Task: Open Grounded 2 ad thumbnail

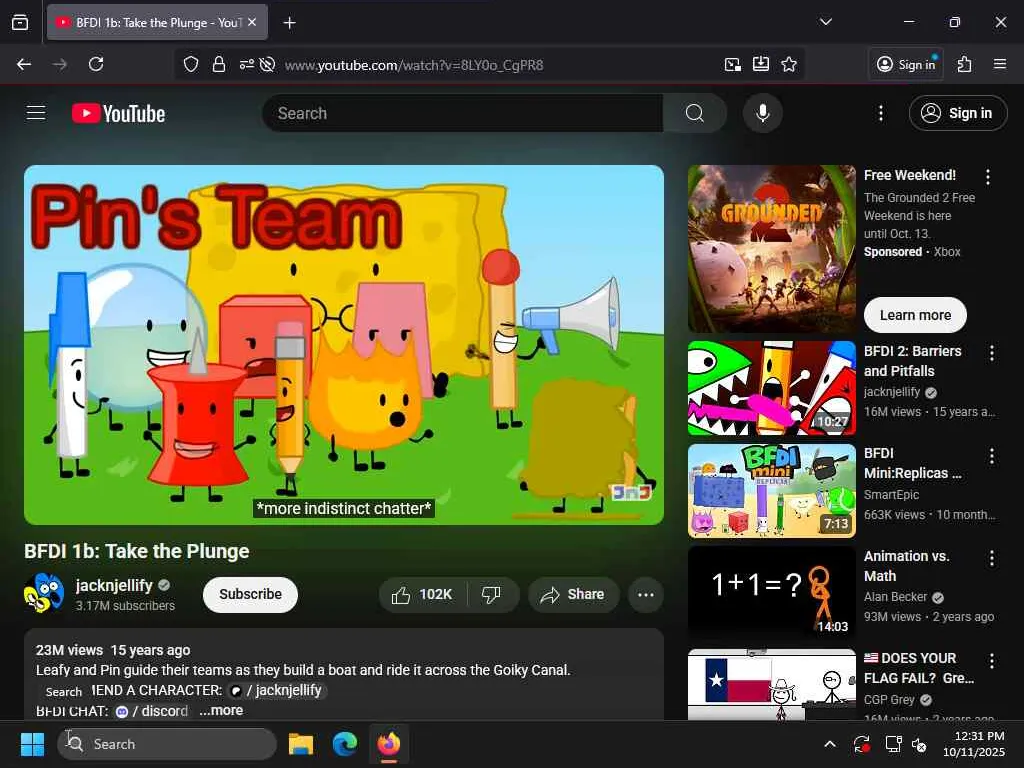Action: pos(771,249)
